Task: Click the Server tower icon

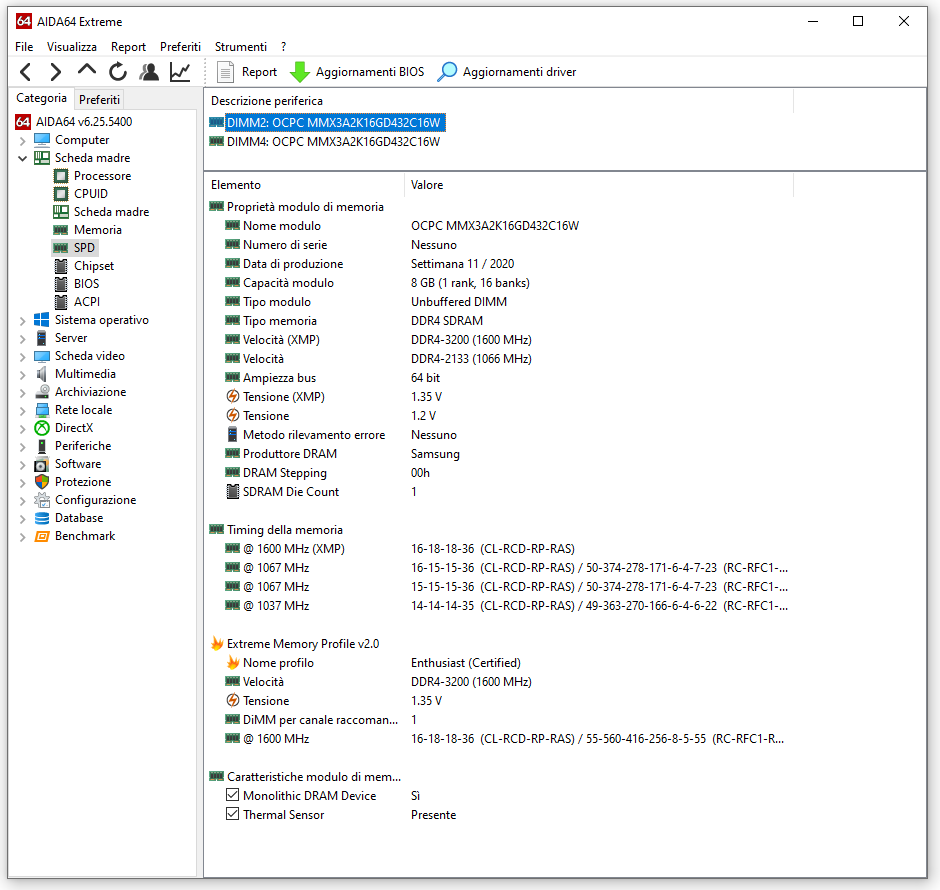Action: coord(42,338)
